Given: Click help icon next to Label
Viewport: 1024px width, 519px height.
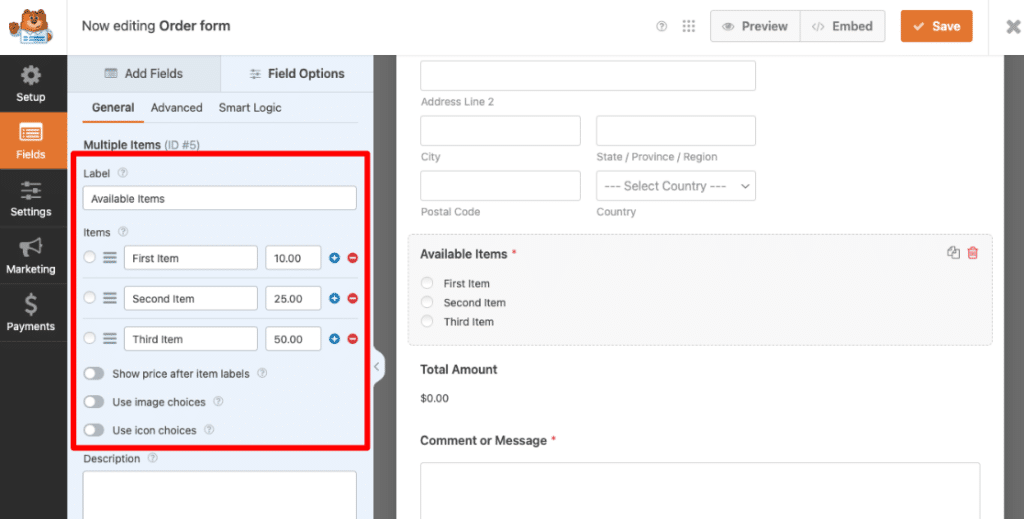Looking at the screenshot, I should pos(123,173).
